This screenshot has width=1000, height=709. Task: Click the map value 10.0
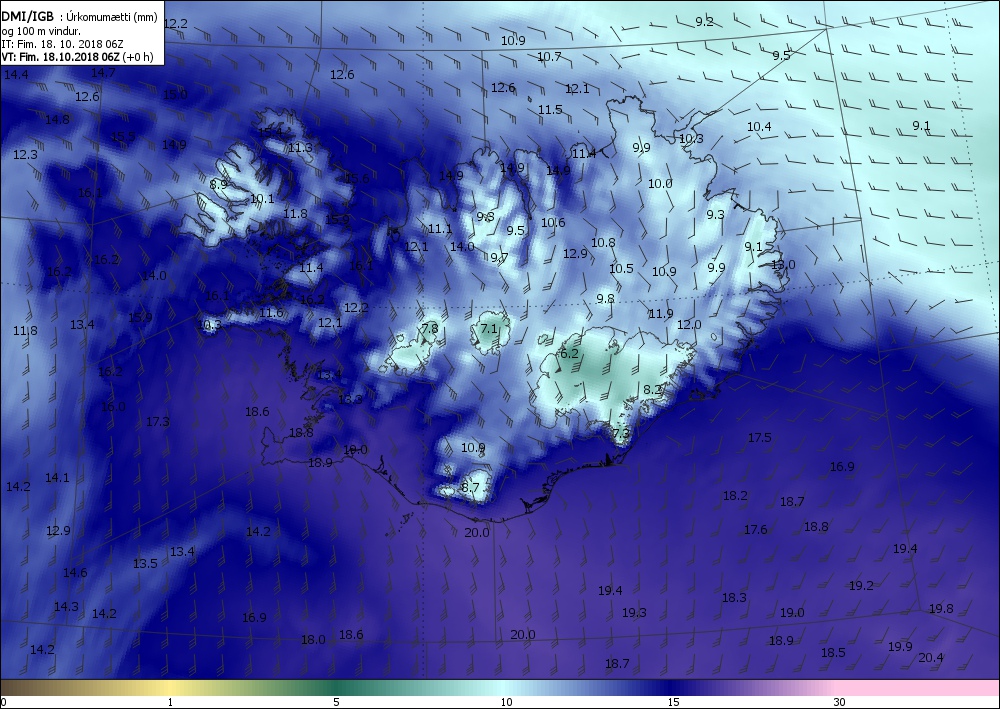point(660,184)
